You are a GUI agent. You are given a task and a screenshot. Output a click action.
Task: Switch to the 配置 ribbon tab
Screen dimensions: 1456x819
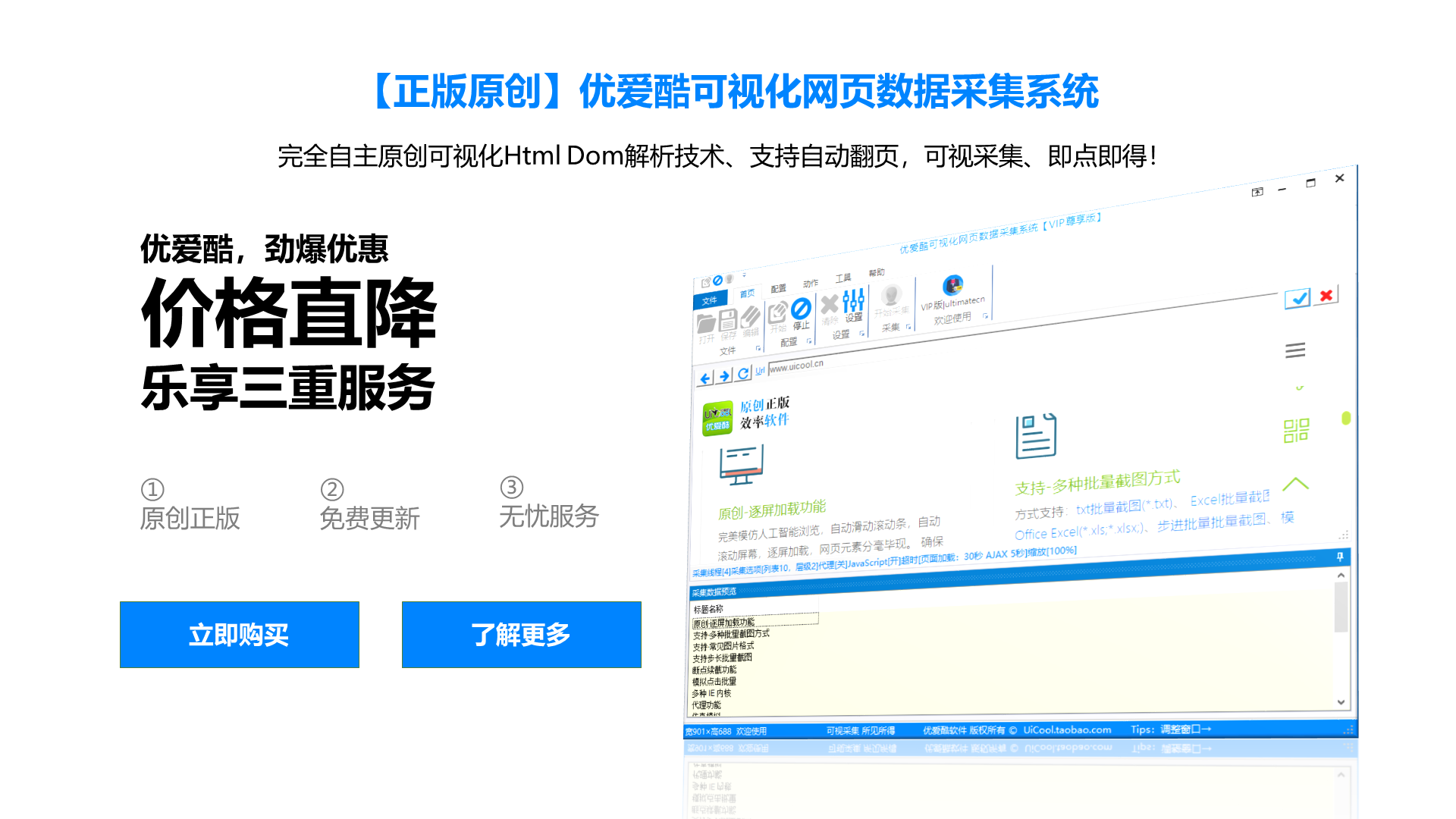pyautogui.click(x=779, y=289)
